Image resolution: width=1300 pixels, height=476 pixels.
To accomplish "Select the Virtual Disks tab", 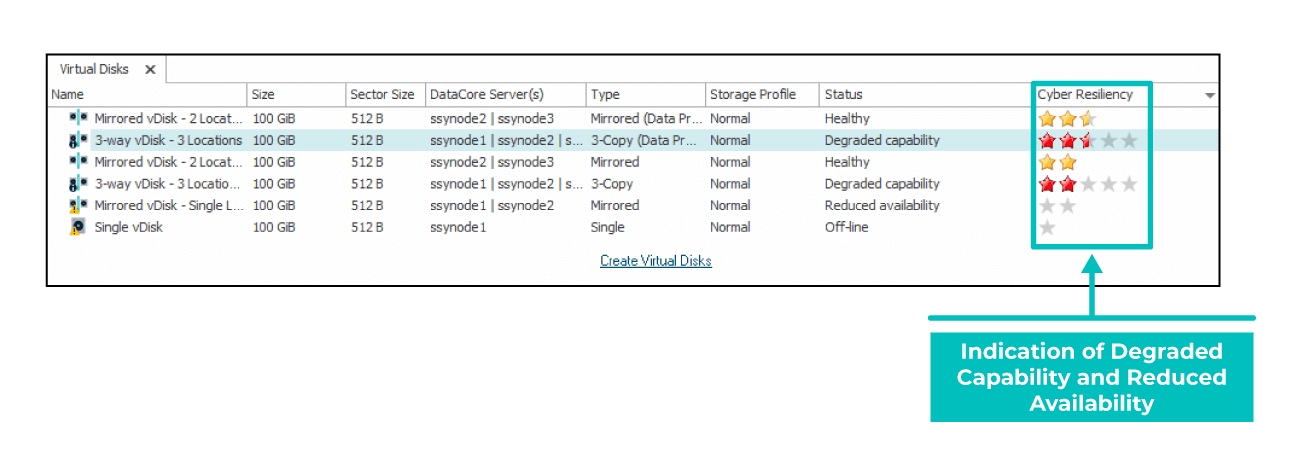I will (x=94, y=69).
